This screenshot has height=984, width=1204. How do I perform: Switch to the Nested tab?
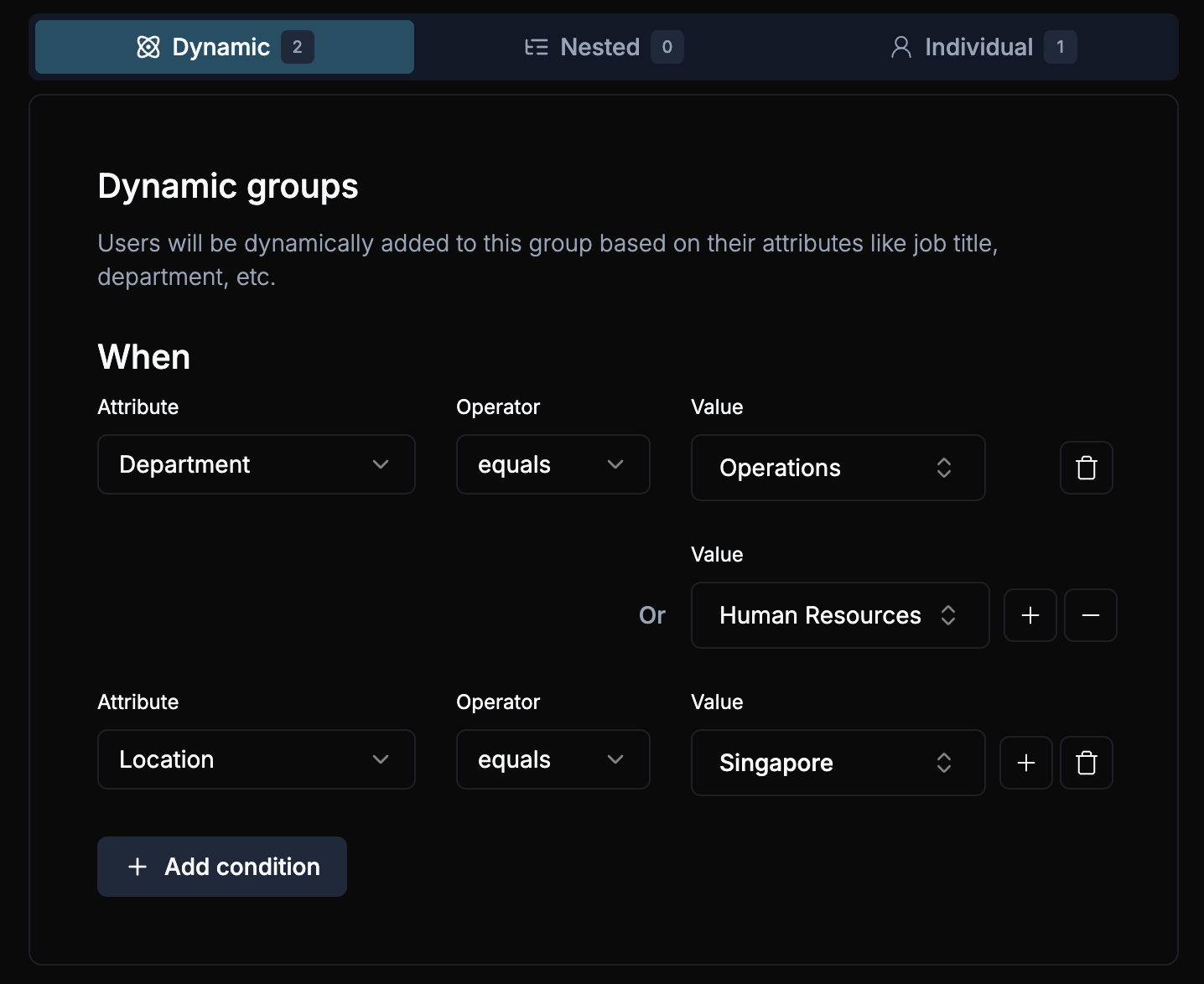[600, 47]
